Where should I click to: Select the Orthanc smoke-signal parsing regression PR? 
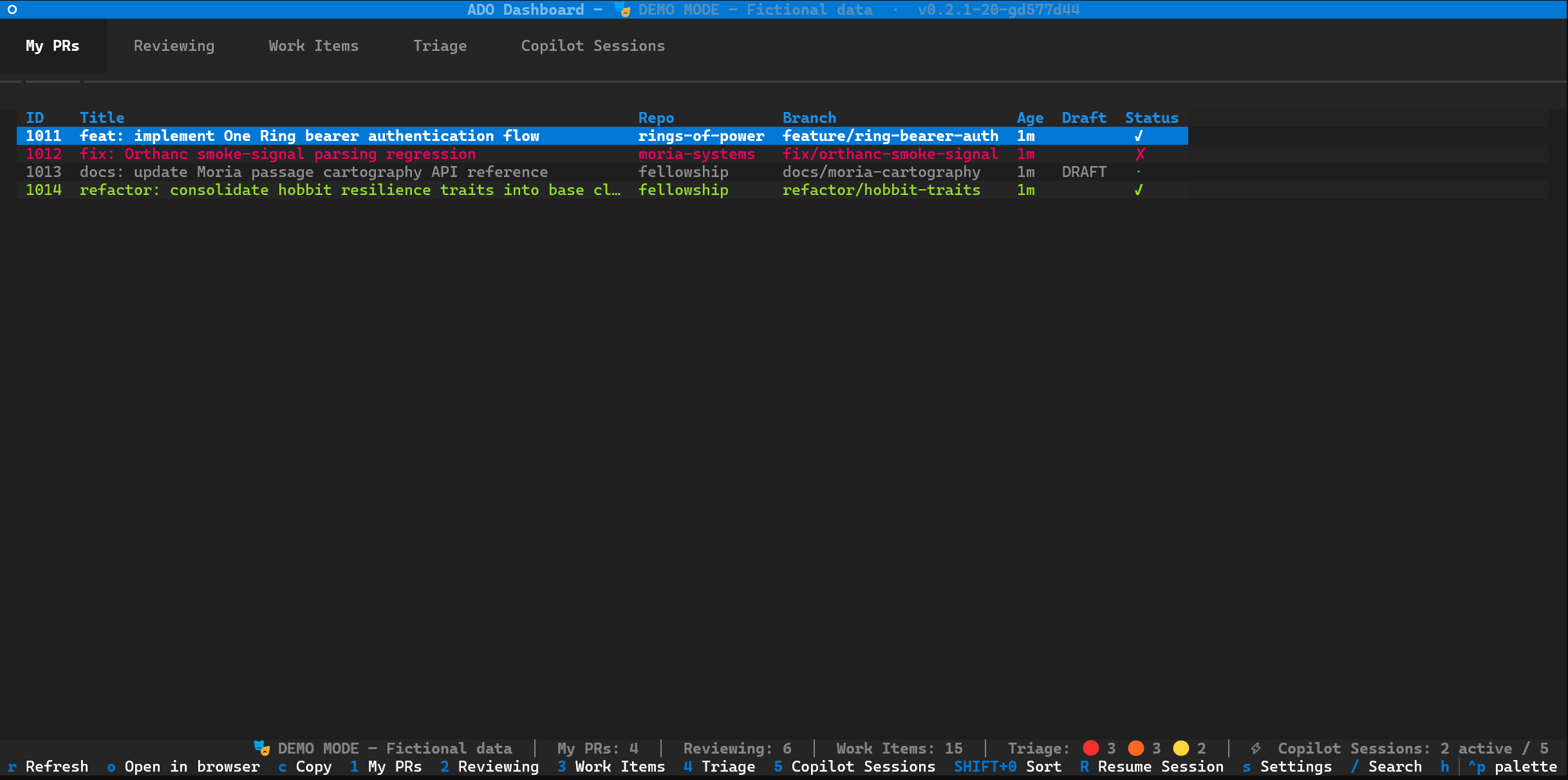pos(602,154)
